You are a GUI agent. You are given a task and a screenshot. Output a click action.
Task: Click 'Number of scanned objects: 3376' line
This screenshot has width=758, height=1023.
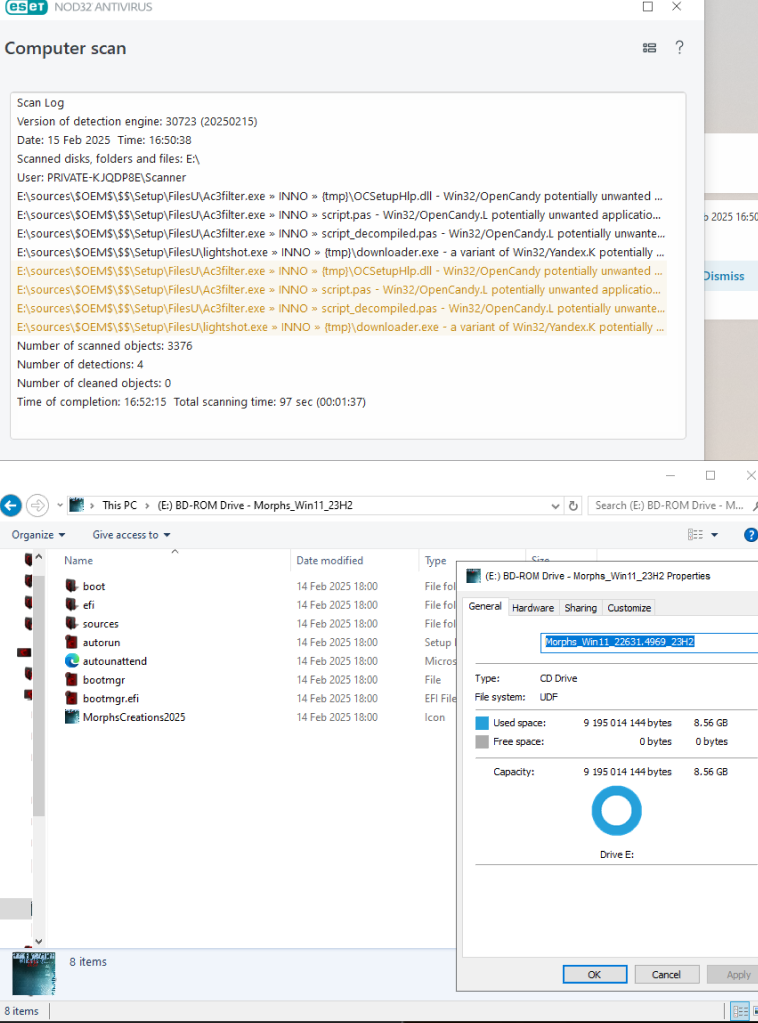point(104,346)
